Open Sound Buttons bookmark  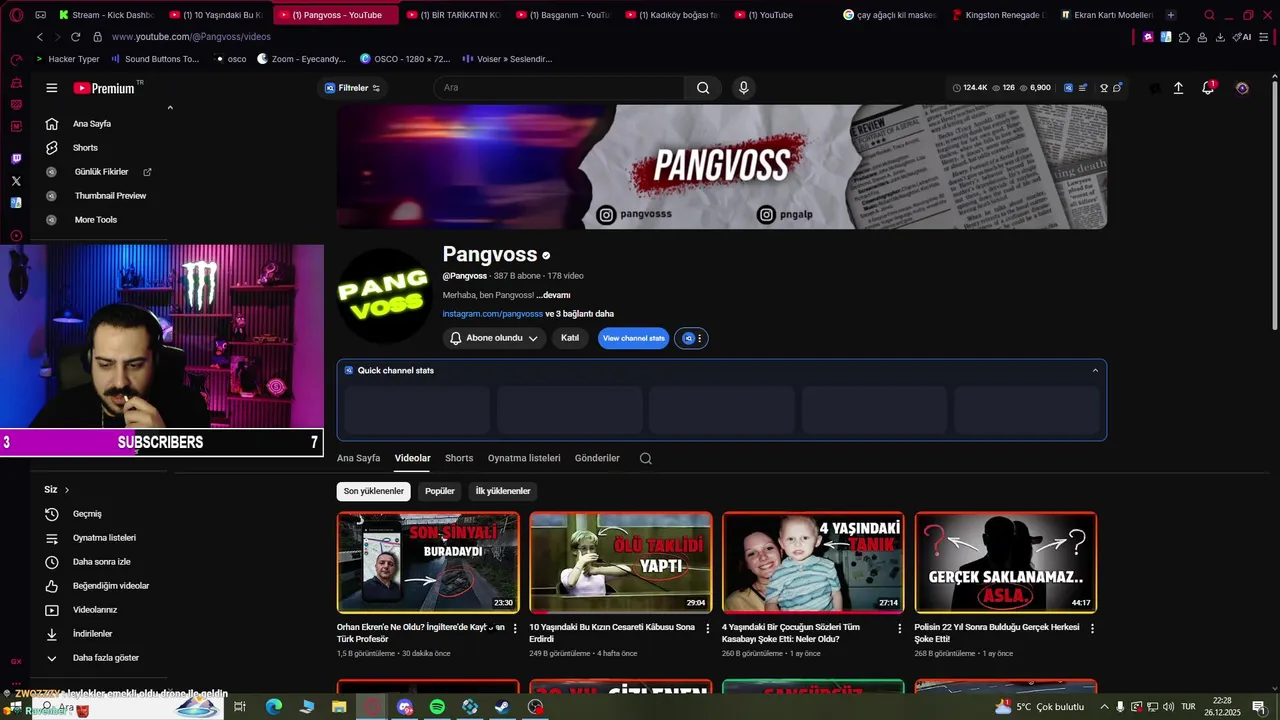[x=154, y=59]
